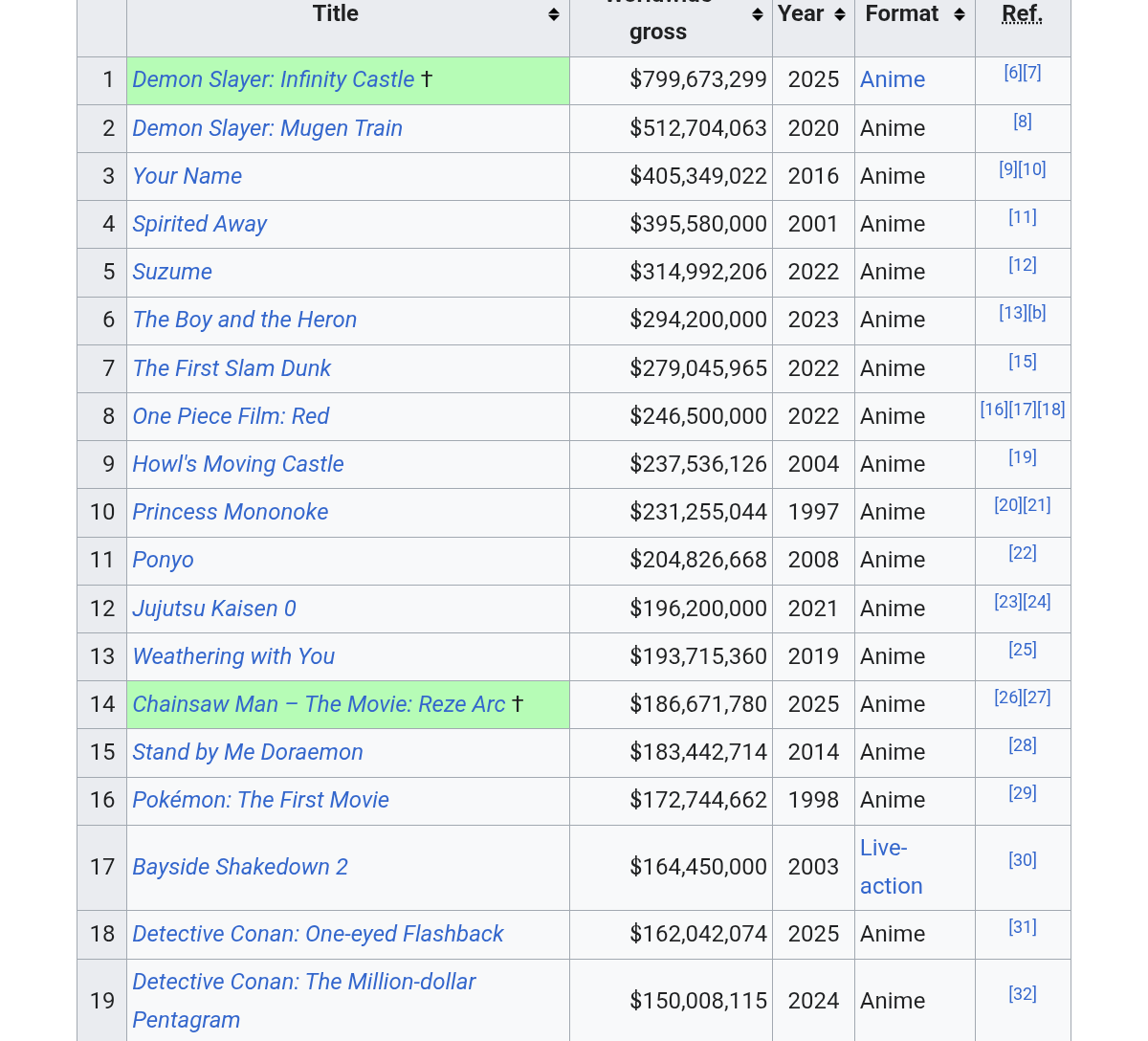1148x1041 pixels.
Task: Jump to citation [26]
Action: coord(1008,698)
